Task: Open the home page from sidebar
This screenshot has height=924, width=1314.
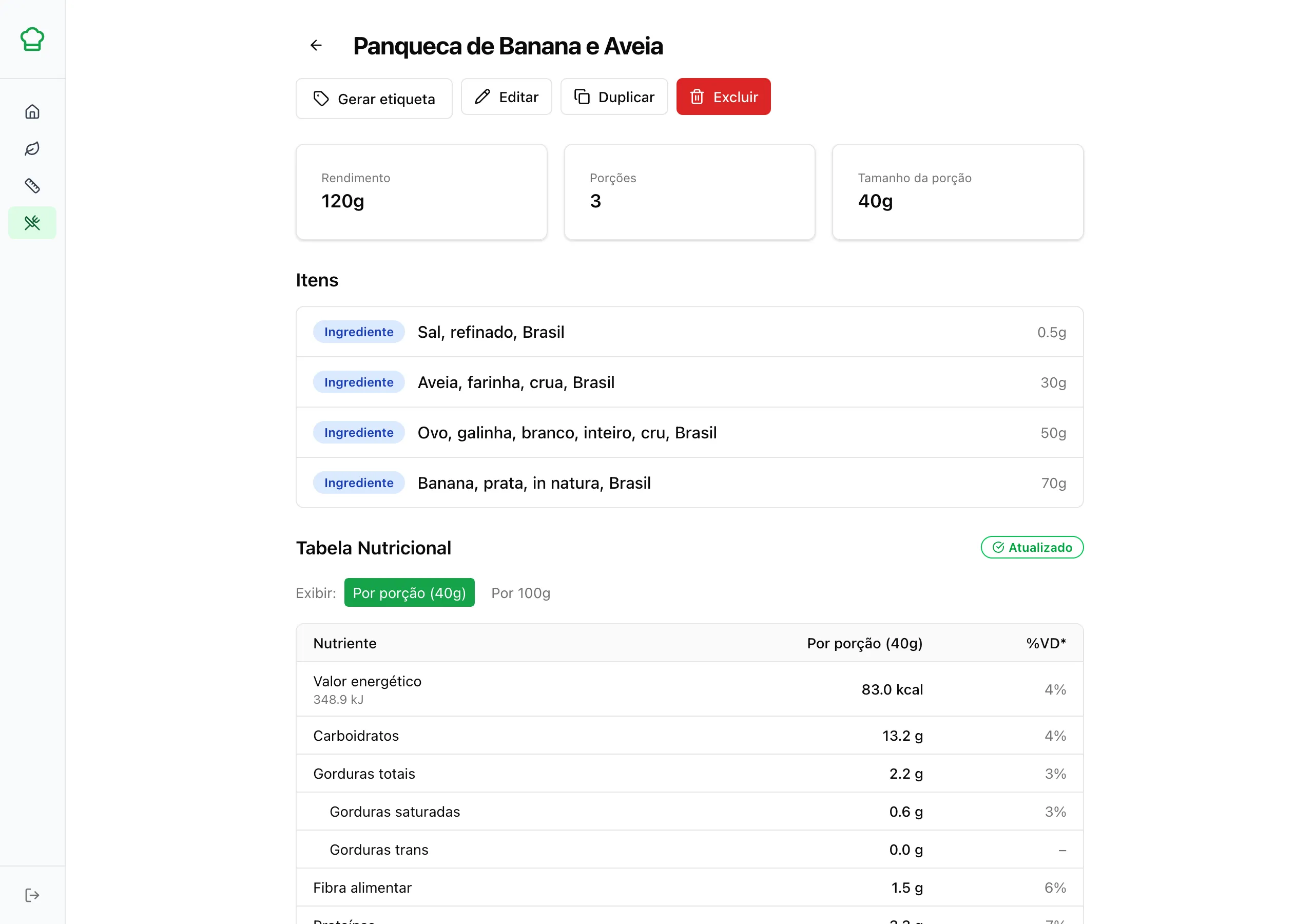Action: [32, 111]
